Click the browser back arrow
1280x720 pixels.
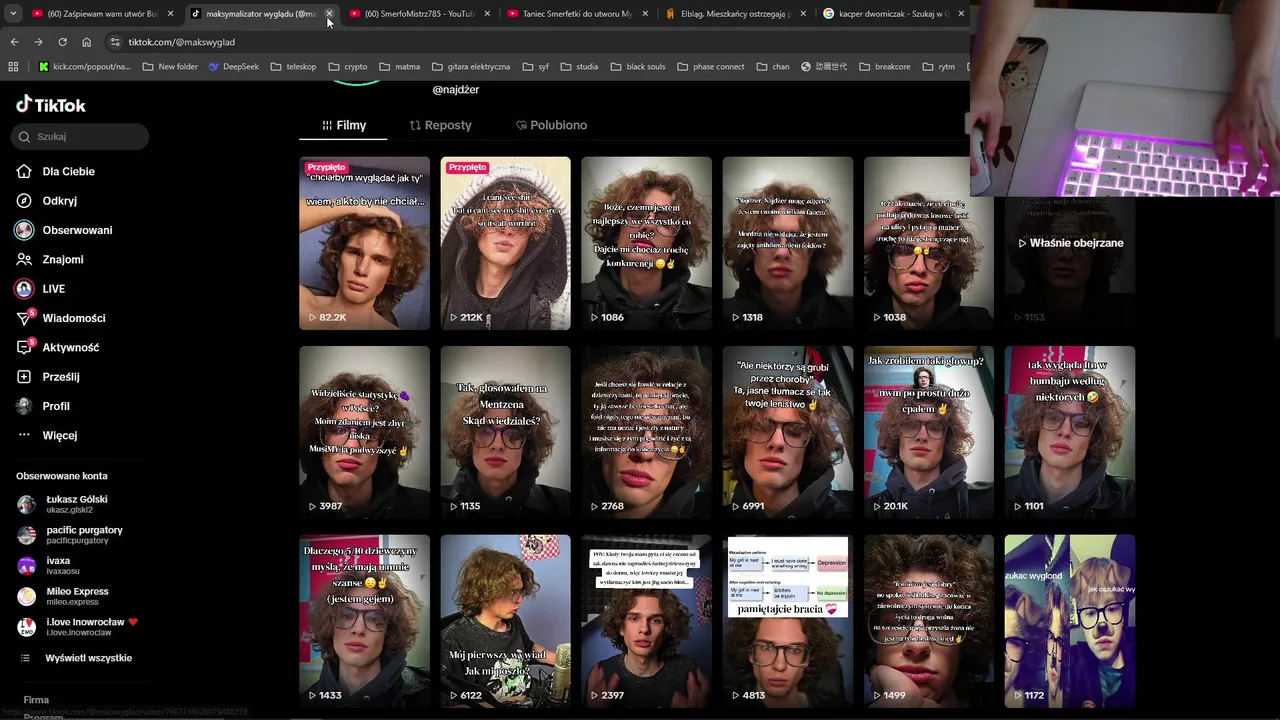[x=14, y=42]
